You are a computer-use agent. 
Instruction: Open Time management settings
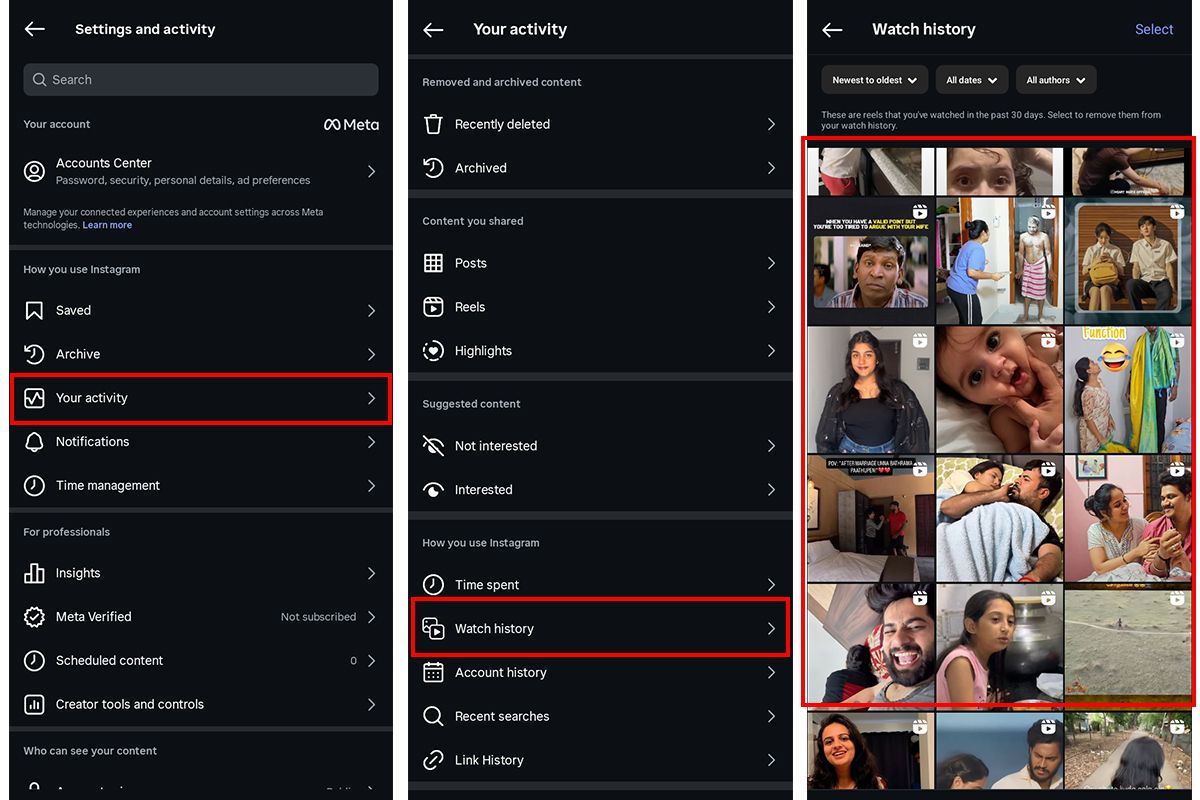(x=201, y=486)
